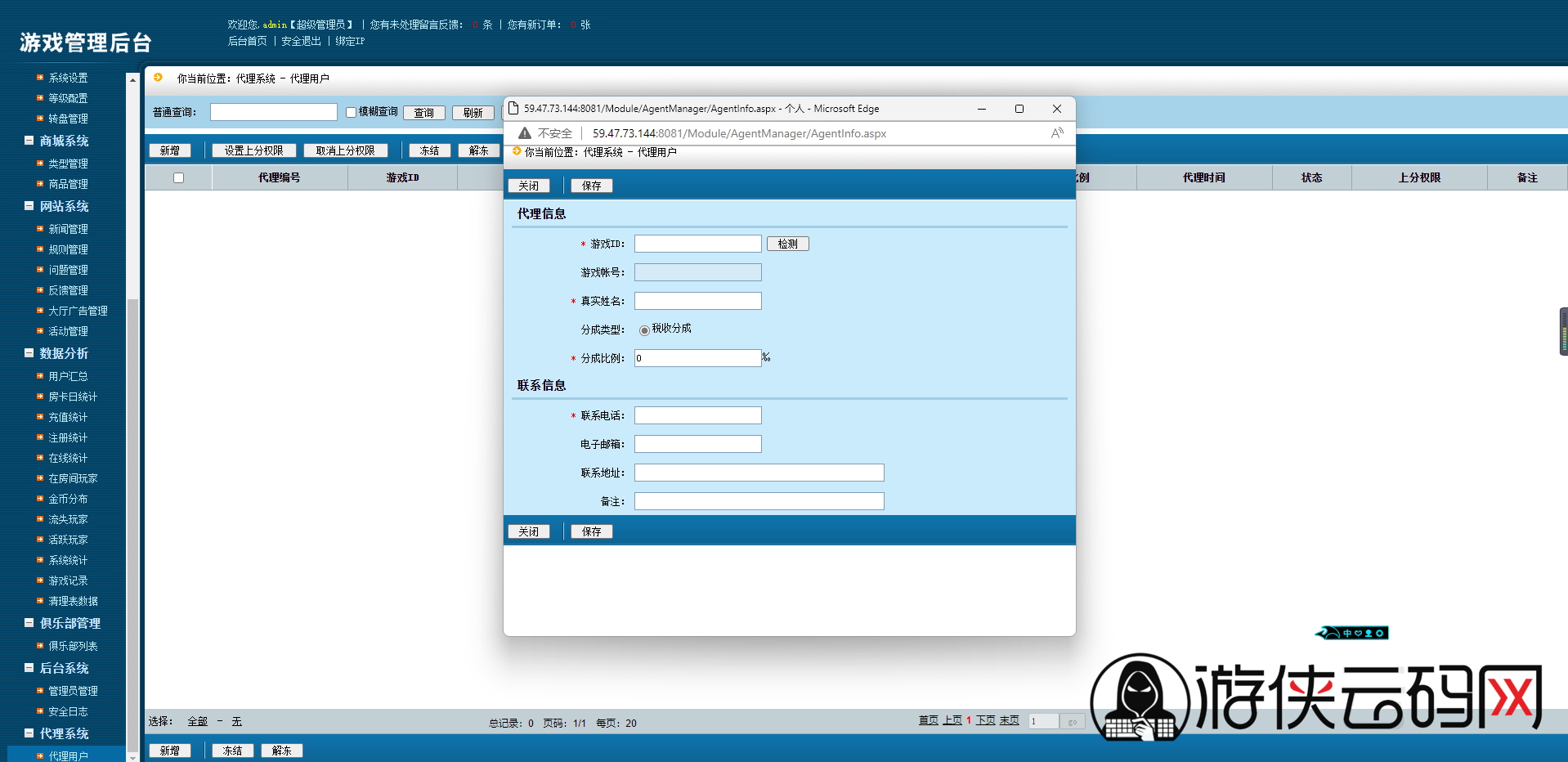Open 规则管理 in the sidebar

pos(68,249)
